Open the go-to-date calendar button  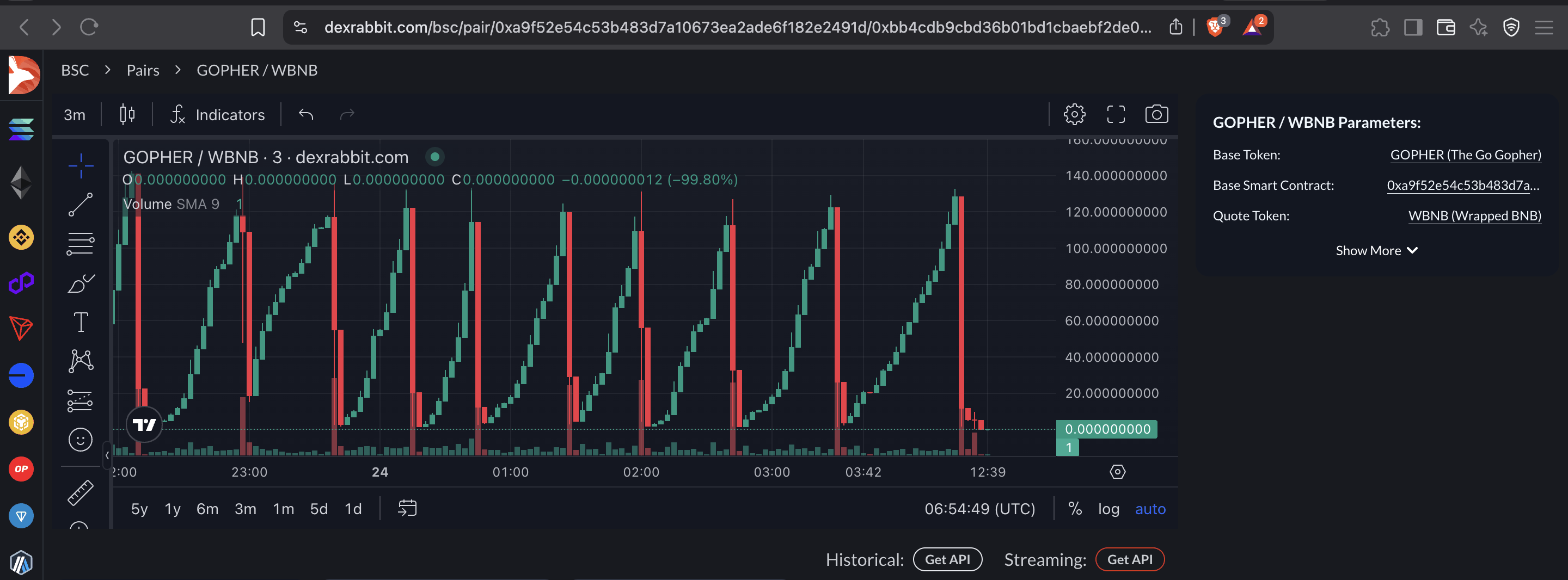(407, 508)
